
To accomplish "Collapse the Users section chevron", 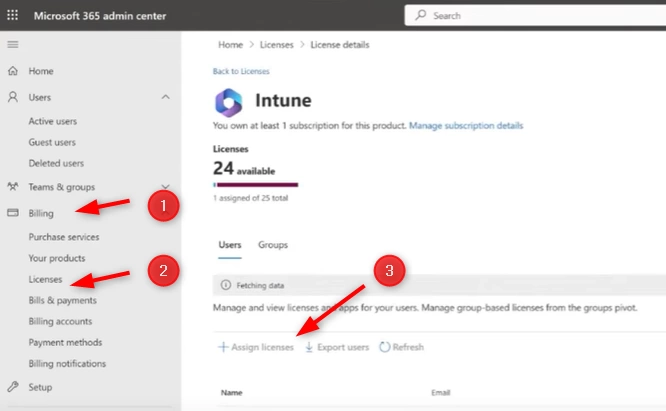I will click(x=166, y=97).
